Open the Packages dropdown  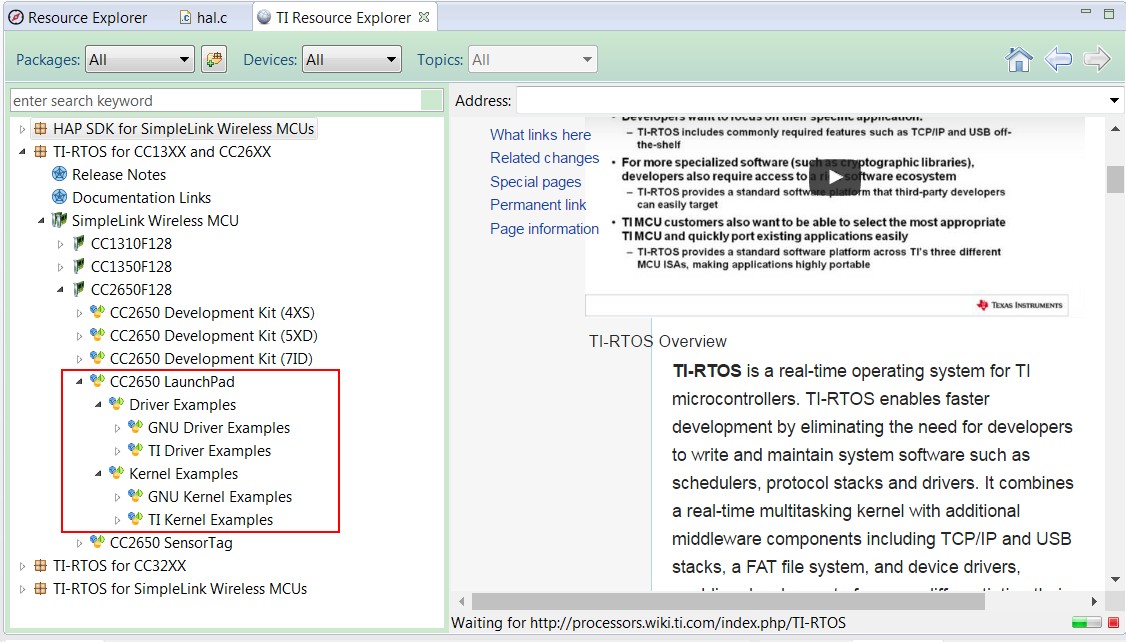(x=140, y=60)
